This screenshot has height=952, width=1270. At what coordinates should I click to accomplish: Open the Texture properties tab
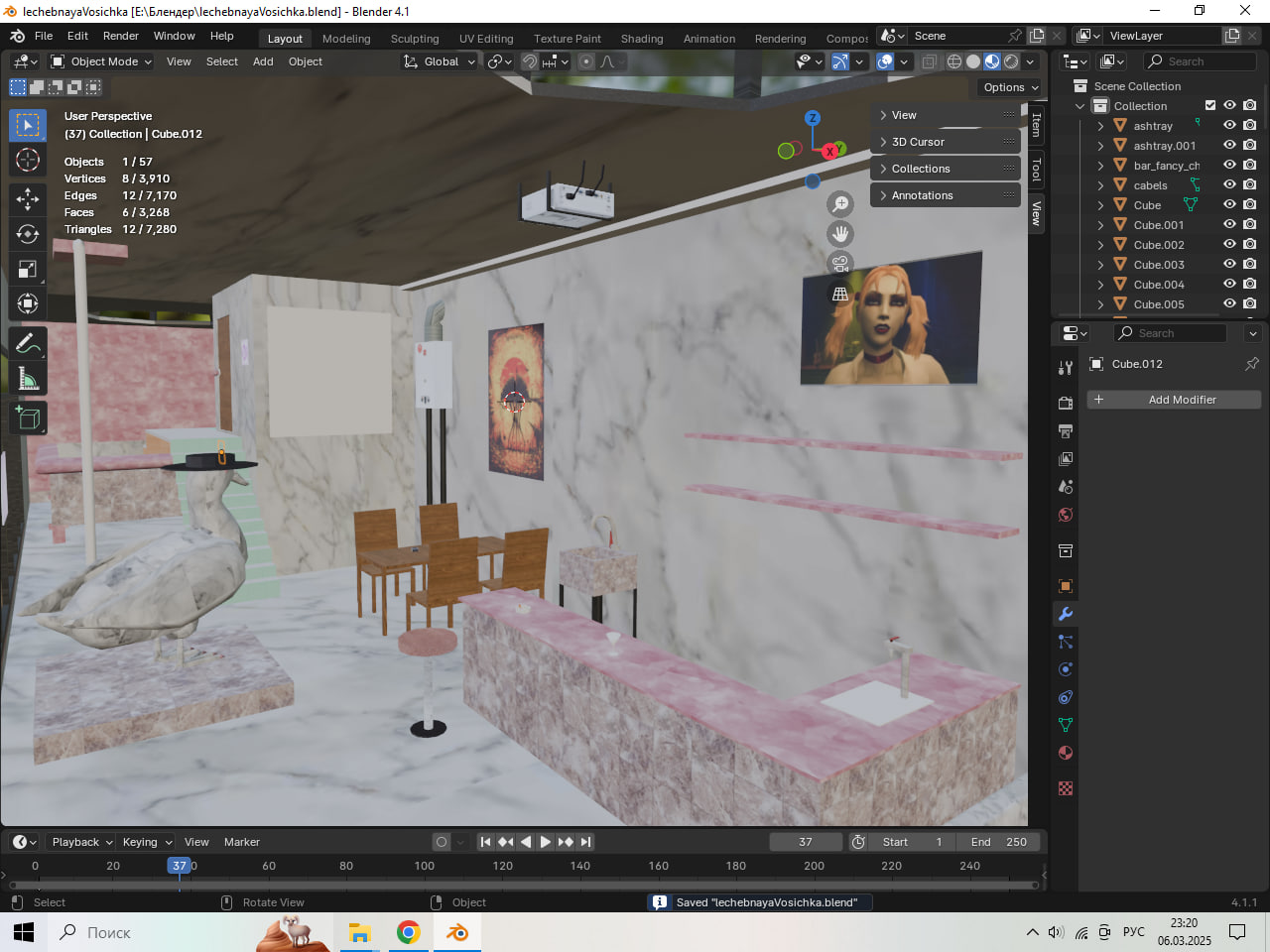1066,788
